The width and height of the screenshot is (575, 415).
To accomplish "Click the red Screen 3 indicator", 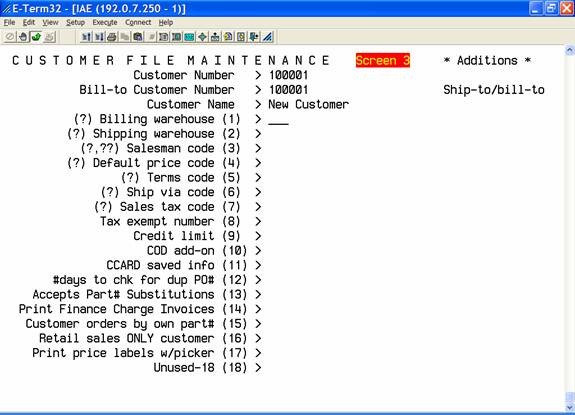I will (x=383, y=60).
